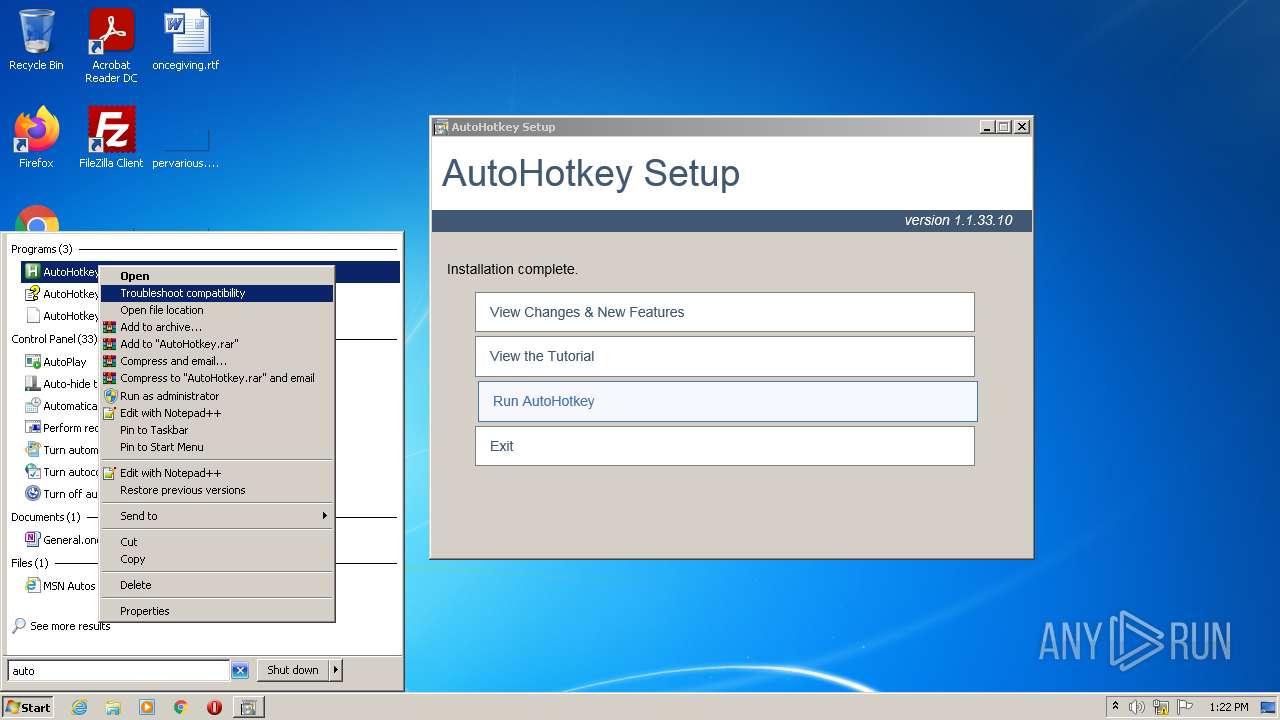Image resolution: width=1280 pixels, height=720 pixels.
Task: Launch FileZilla Client desktop icon
Action: (x=111, y=137)
